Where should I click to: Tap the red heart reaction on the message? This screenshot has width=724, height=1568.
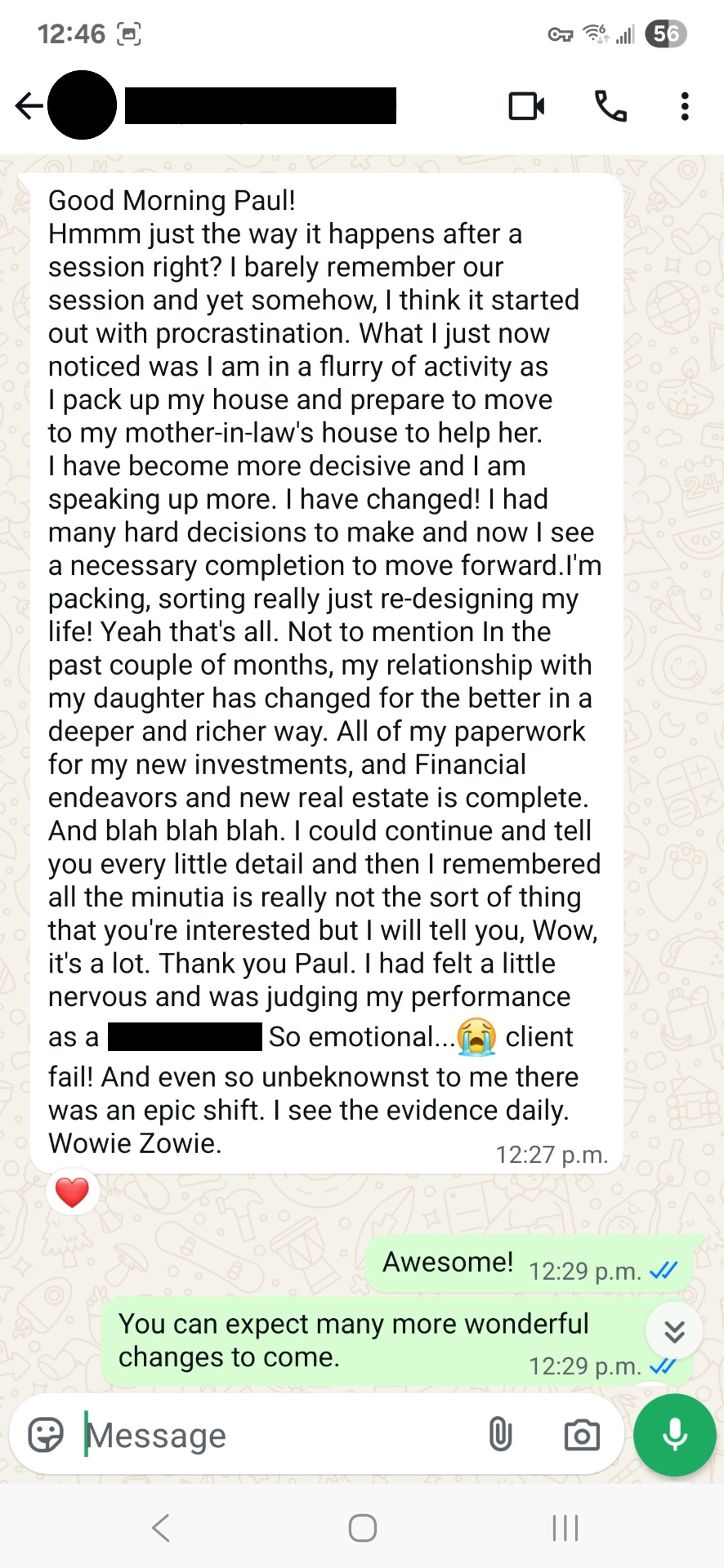coord(72,1192)
